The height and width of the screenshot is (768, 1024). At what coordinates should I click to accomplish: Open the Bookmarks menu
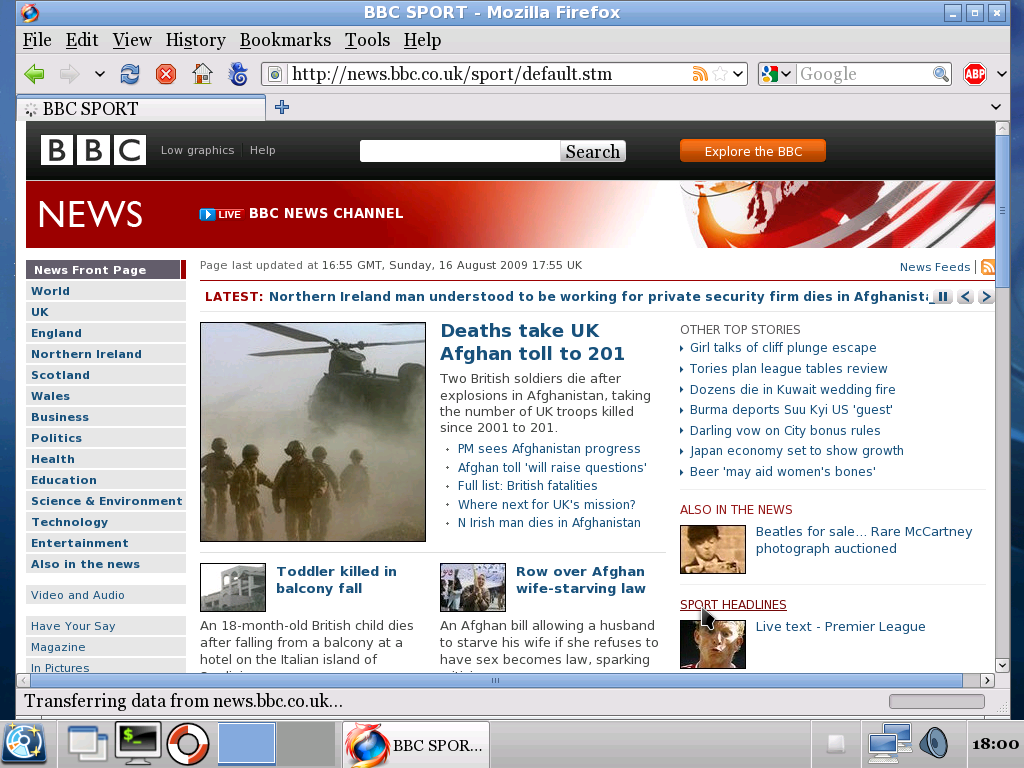(x=285, y=40)
